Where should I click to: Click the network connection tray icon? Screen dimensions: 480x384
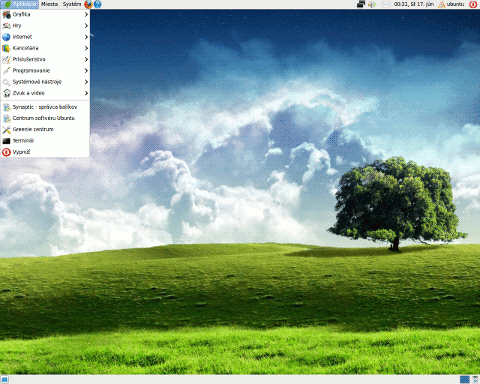tap(361, 4)
